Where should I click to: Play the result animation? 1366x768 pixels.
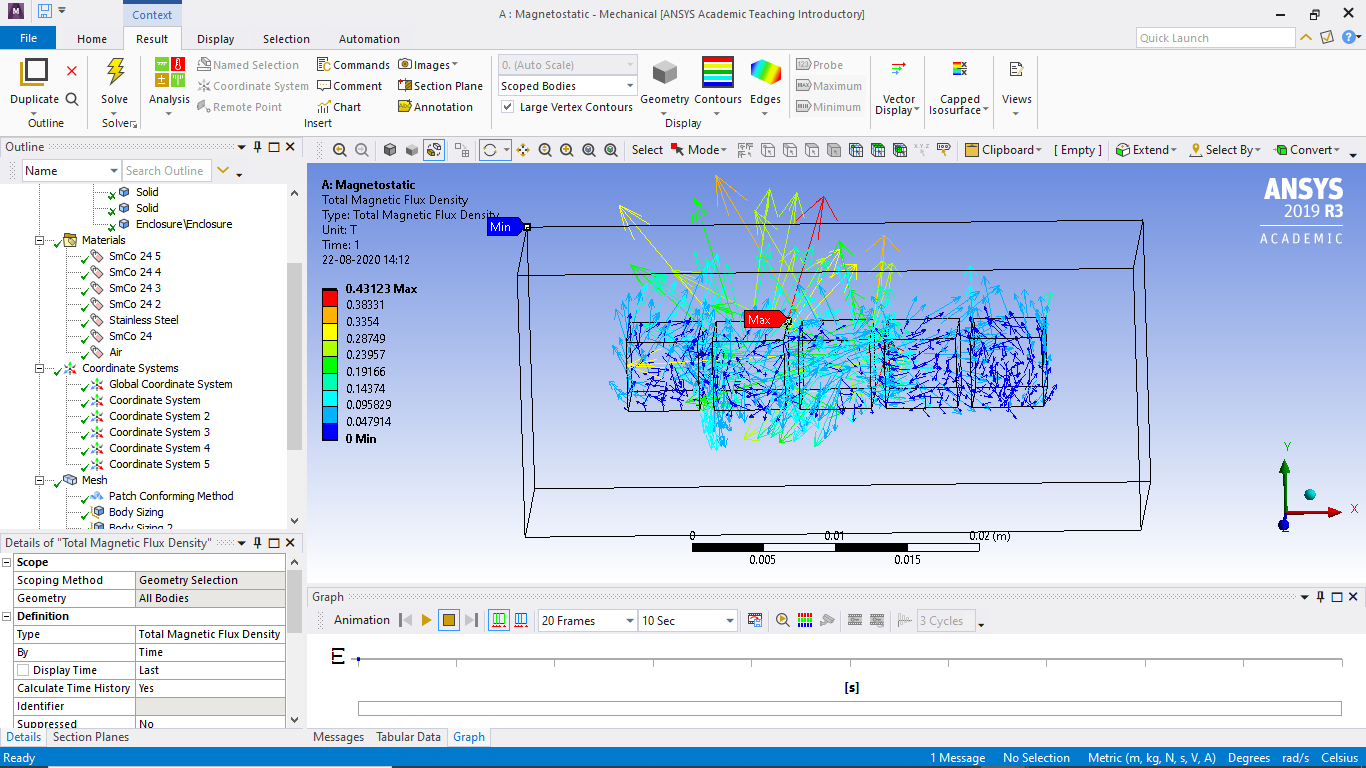427,621
